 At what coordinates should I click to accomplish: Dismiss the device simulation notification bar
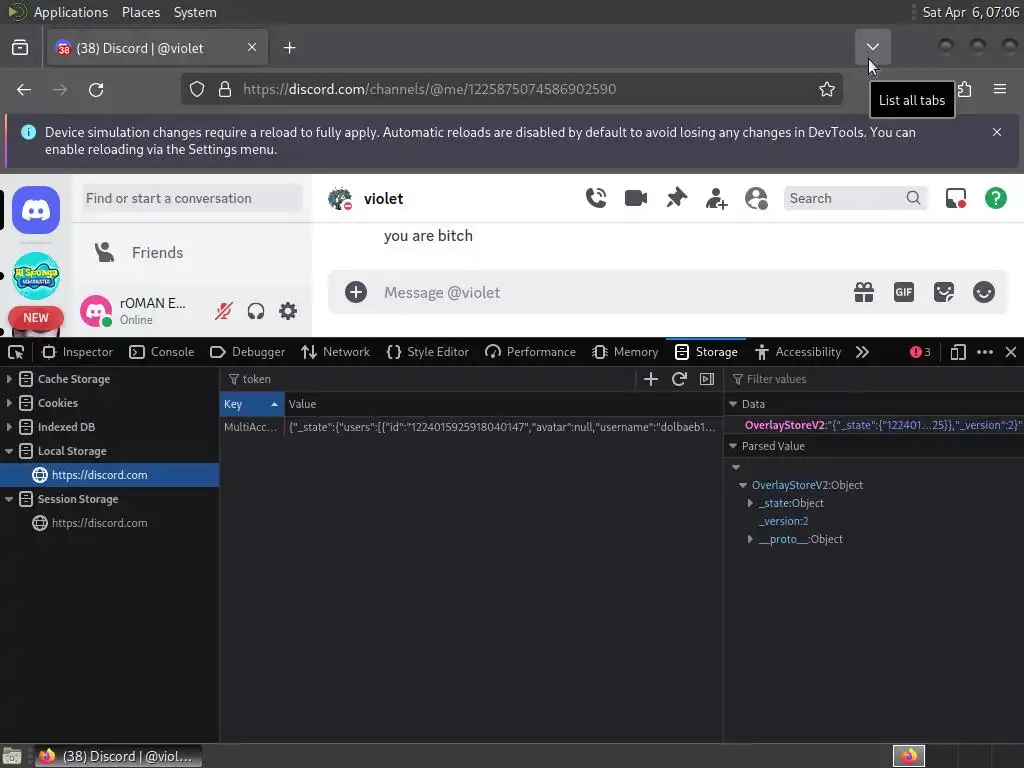tap(997, 132)
